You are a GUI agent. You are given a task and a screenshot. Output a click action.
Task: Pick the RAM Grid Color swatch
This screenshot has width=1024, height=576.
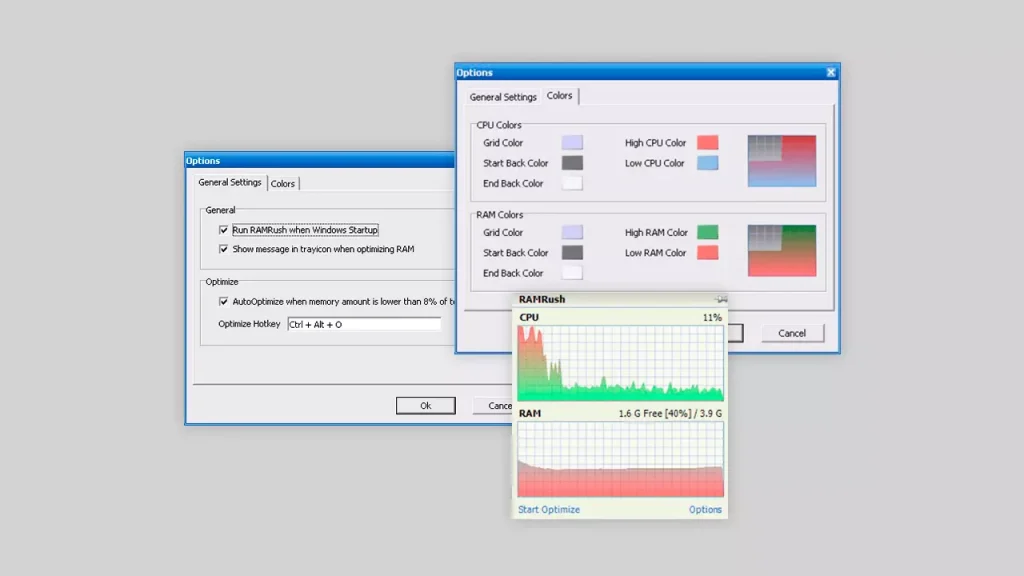click(x=572, y=232)
